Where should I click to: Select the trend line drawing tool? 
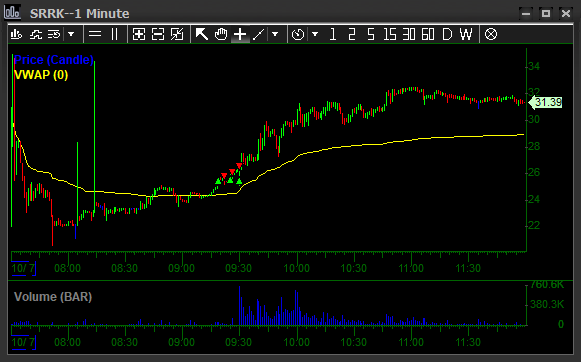(x=259, y=34)
